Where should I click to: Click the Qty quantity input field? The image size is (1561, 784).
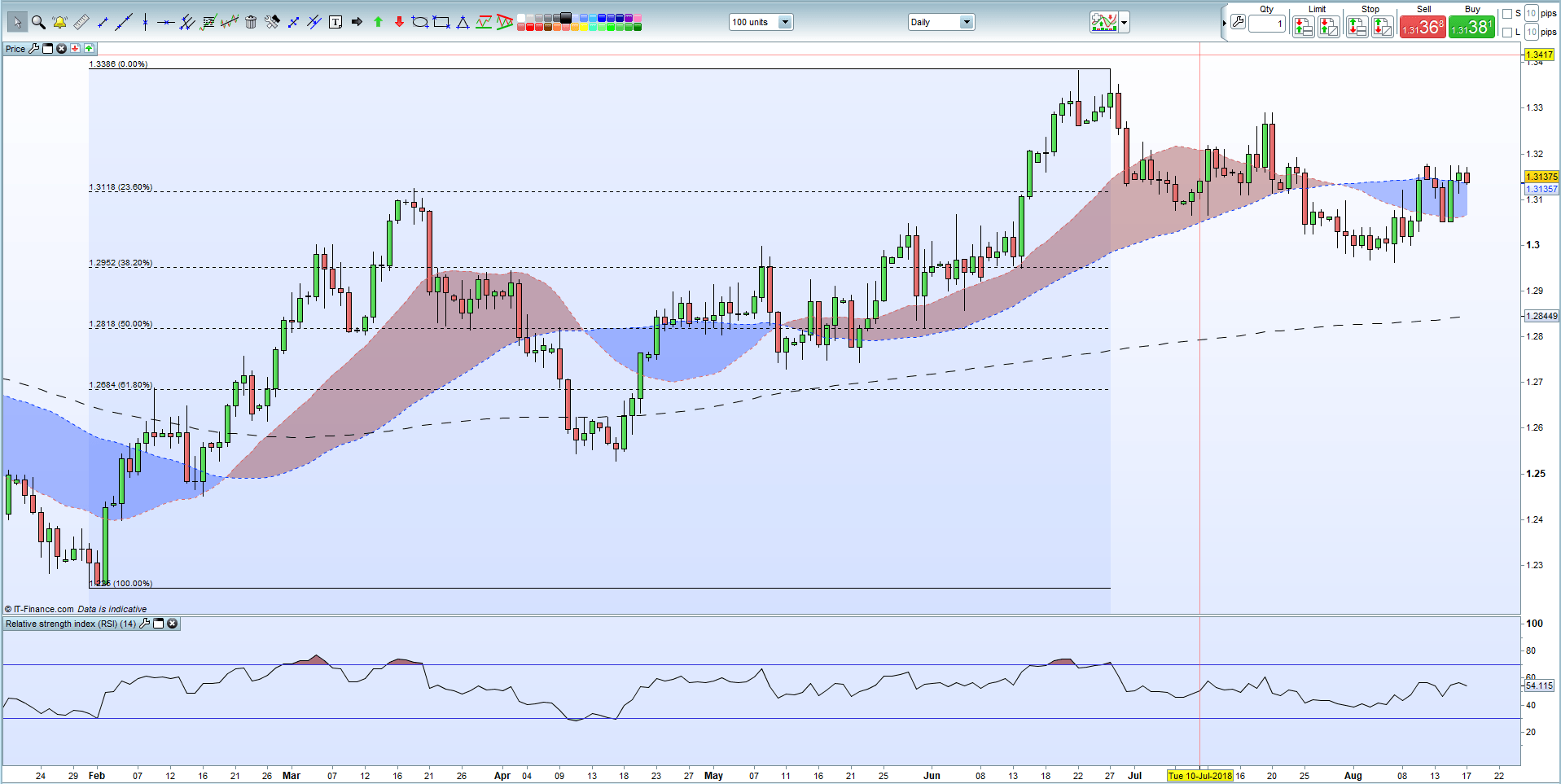[x=1267, y=24]
